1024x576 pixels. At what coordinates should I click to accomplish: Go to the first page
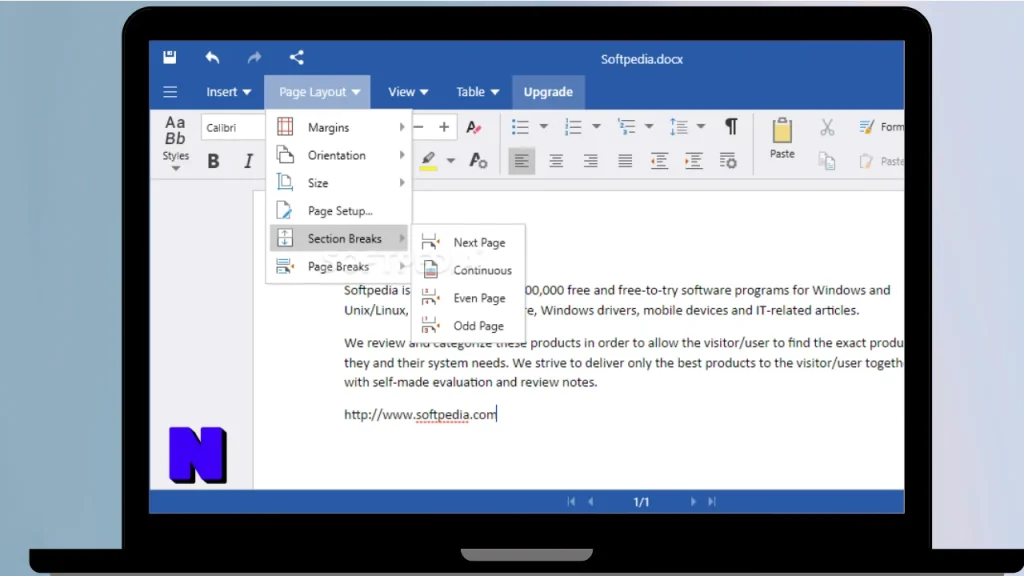click(571, 502)
